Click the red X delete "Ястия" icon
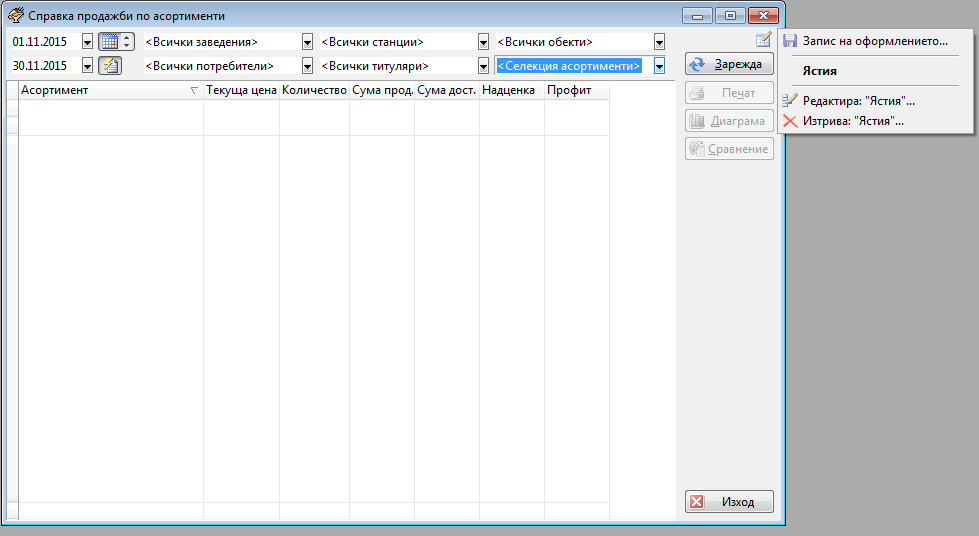This screenshot has width=979, height=536. [x=790, y=121]
